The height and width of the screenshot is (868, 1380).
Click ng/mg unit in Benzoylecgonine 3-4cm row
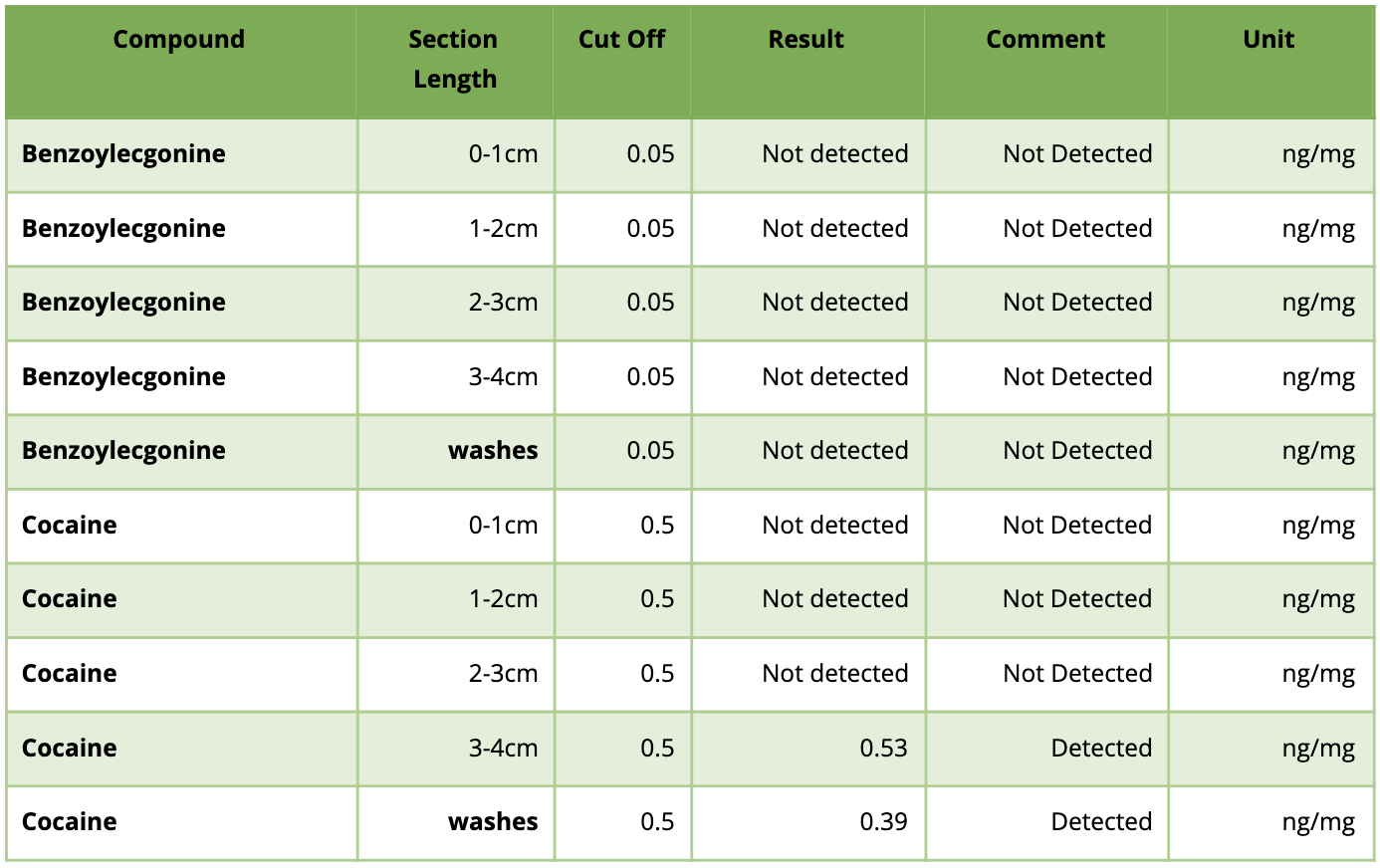(1318, 377)
